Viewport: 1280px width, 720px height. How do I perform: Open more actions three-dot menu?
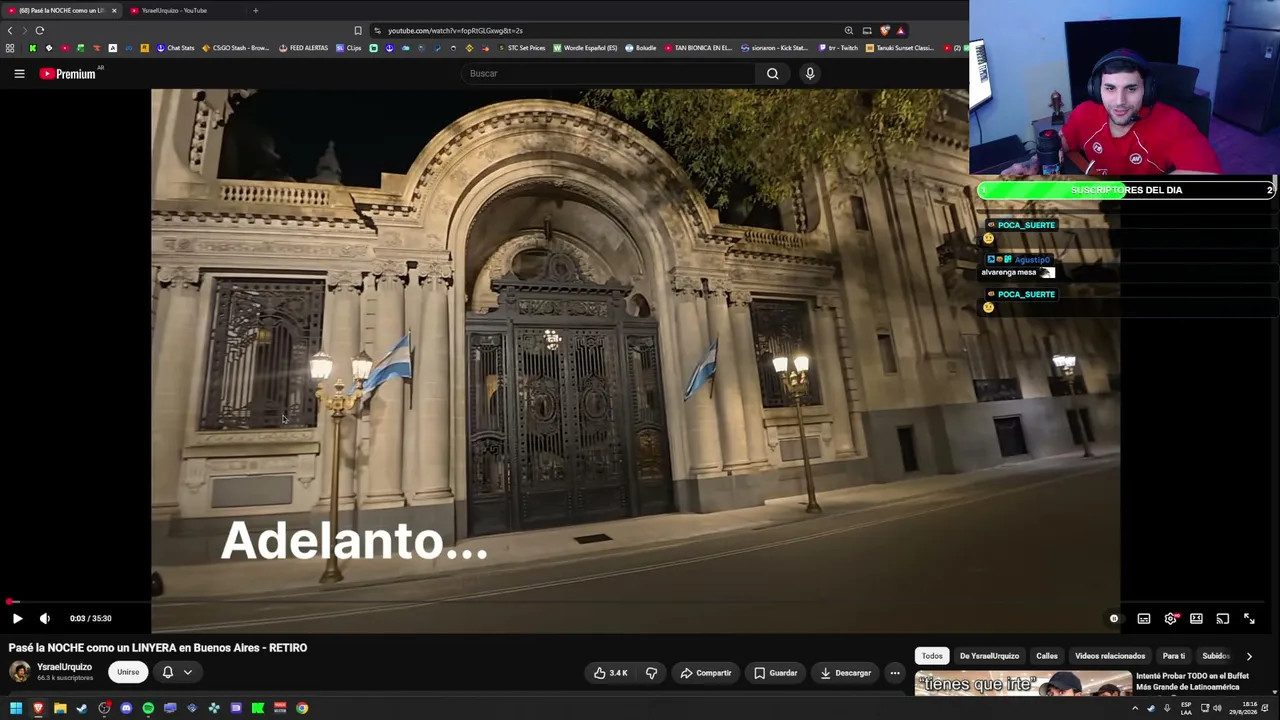coord(895,673)
